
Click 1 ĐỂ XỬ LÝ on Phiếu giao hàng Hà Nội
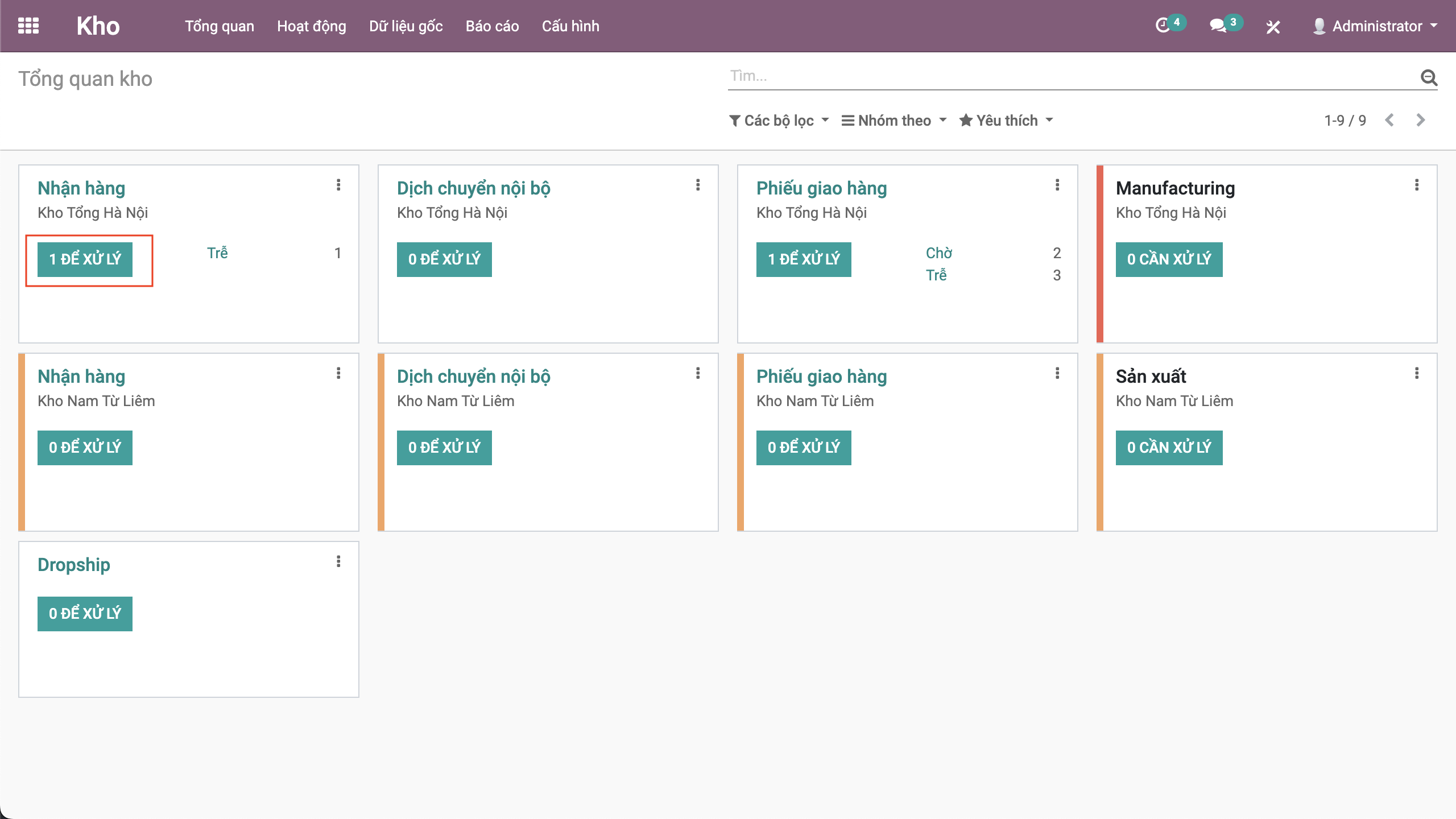[804, 259]
